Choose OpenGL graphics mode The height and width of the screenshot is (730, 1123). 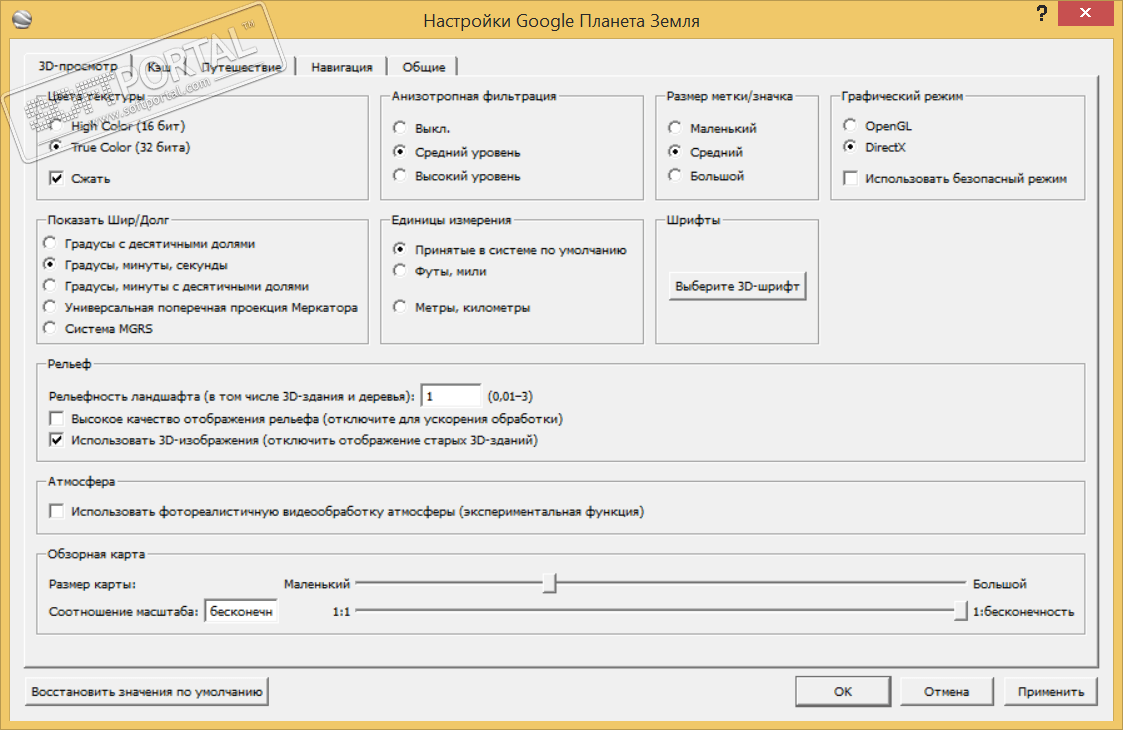(878, 126)
